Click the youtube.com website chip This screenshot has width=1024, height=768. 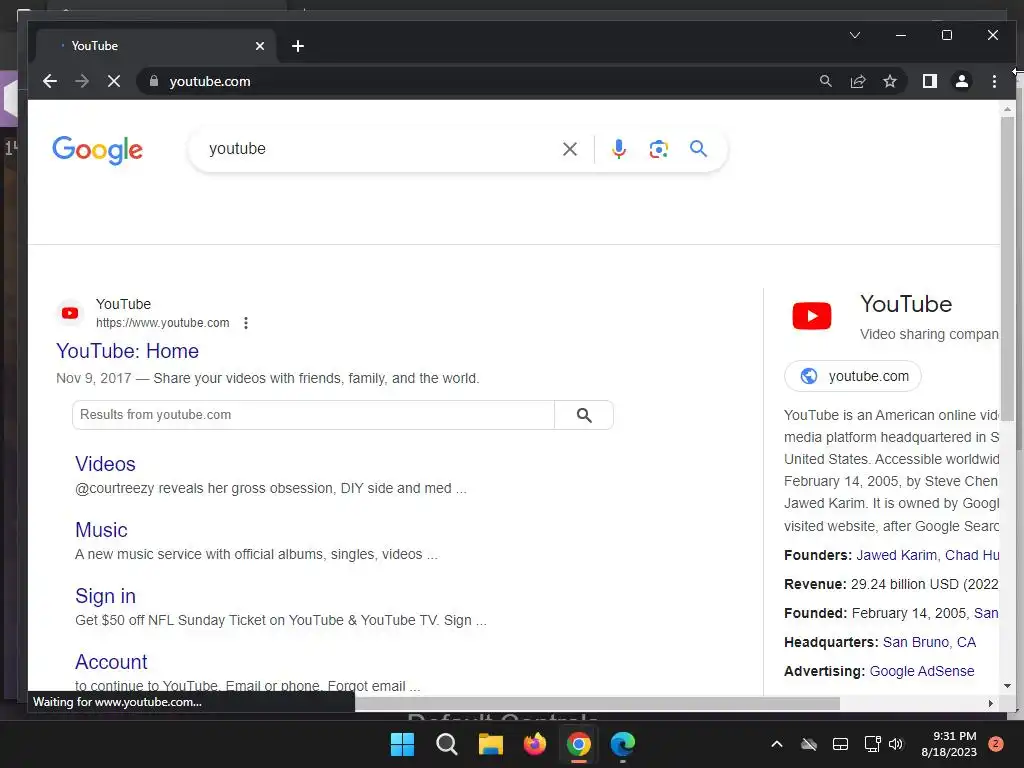[x=853, y=376]
